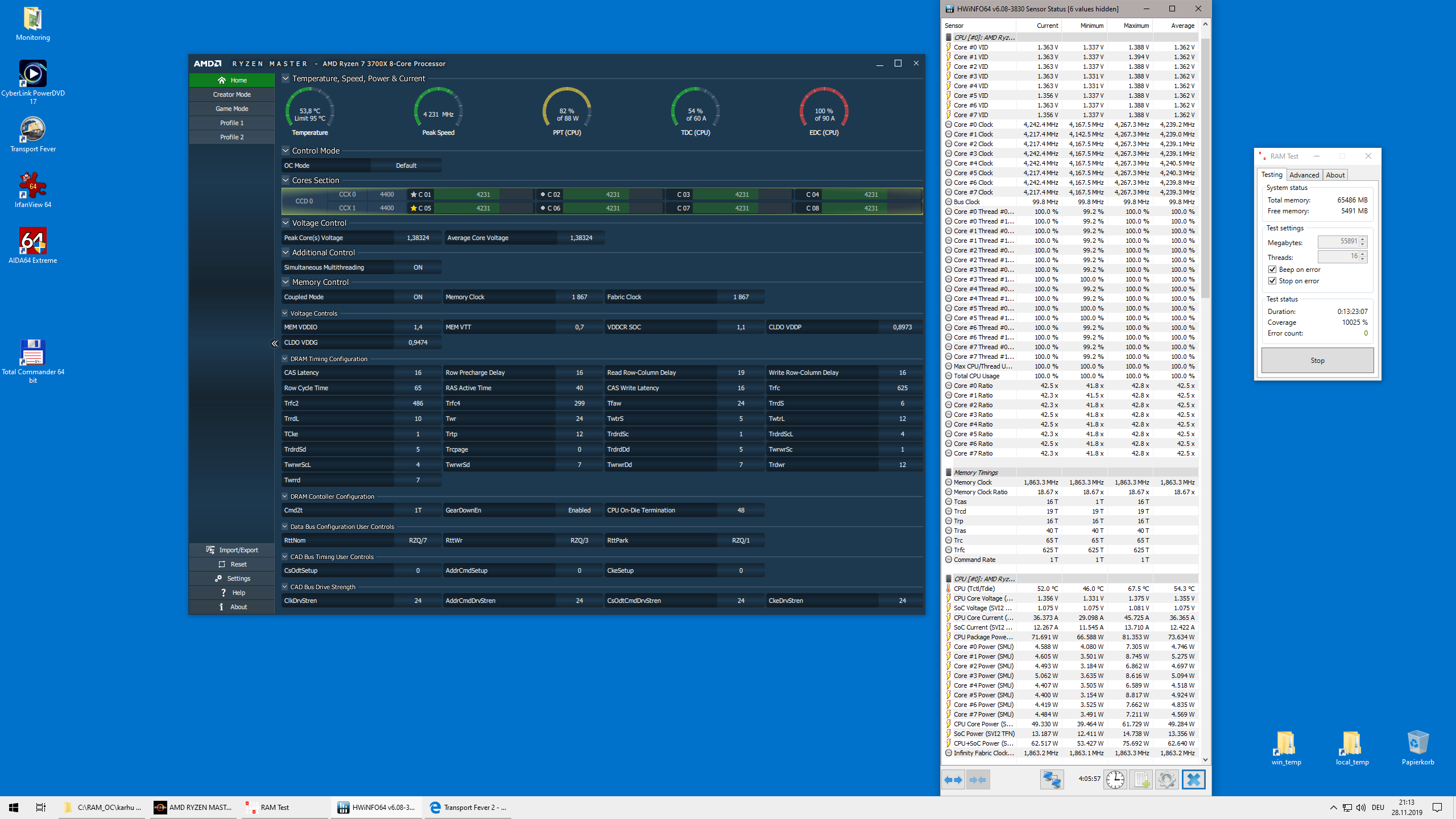Toggle the Stop on error checkbox
This screenshot has height=819, width=1456.
click(x=1273, y=281)
